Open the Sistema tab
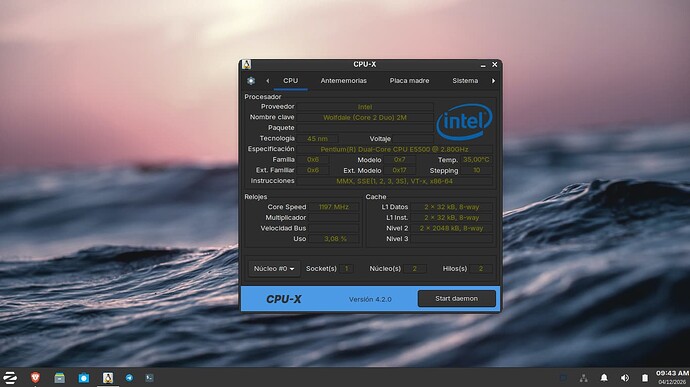This screenshot has width=690, height=387. click(465, 81)
